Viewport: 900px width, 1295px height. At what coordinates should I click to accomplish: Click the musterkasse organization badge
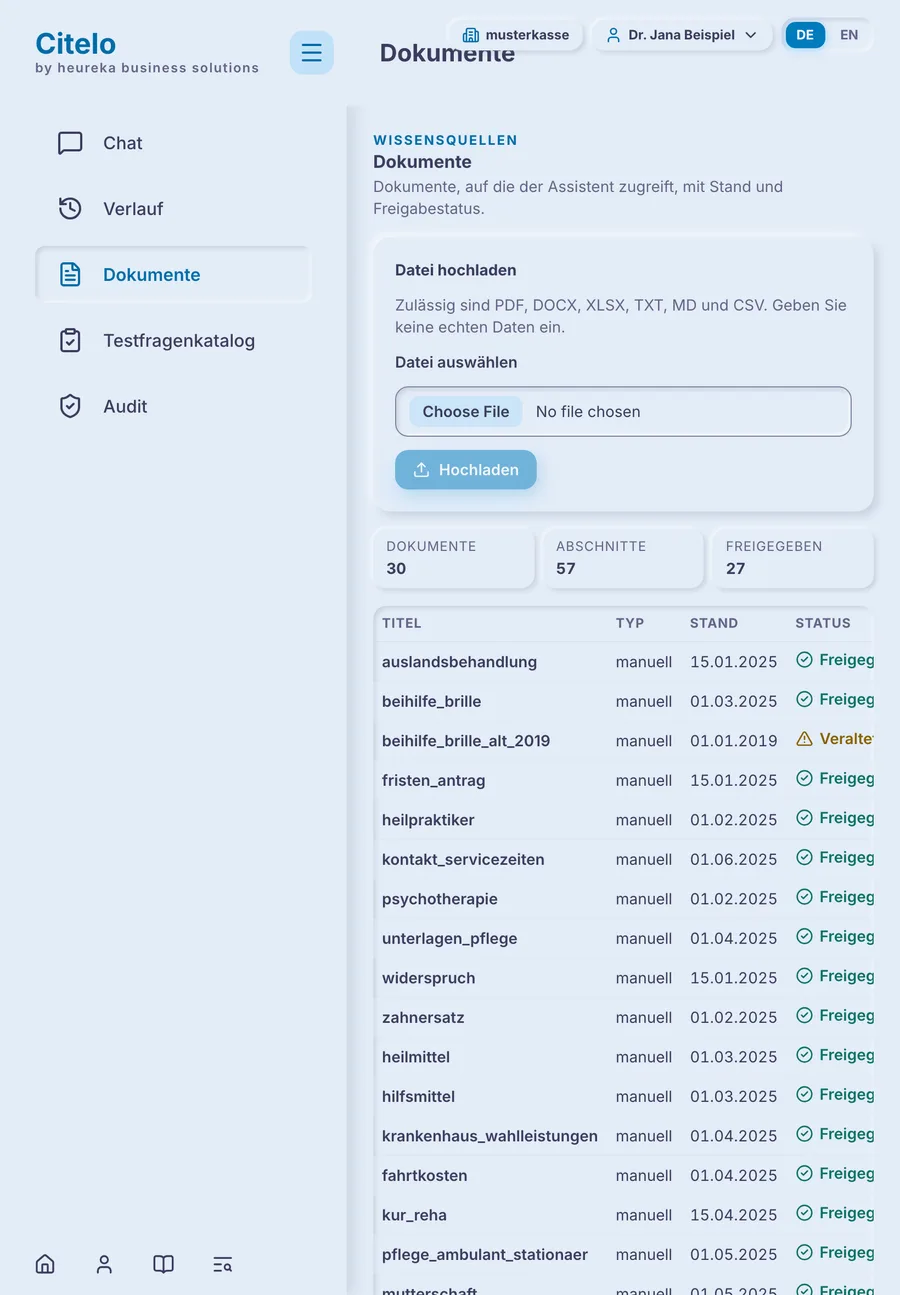click(515, 35)
